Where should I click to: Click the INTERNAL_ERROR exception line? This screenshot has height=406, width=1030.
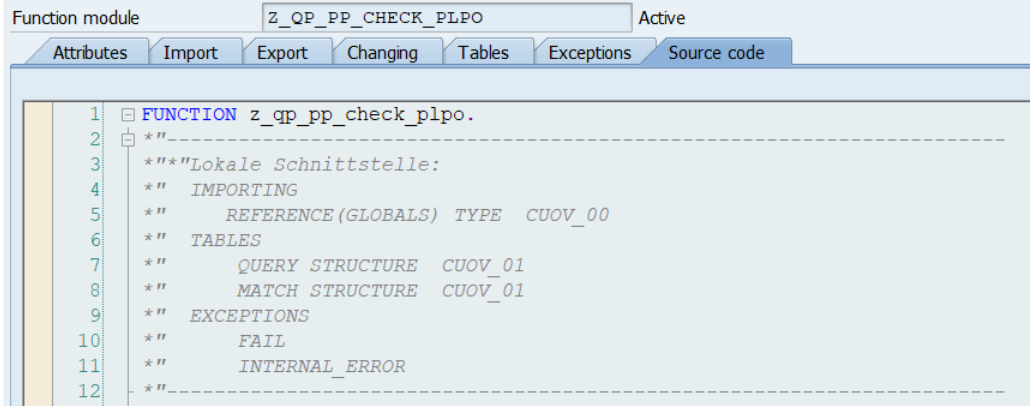(321, 366)
